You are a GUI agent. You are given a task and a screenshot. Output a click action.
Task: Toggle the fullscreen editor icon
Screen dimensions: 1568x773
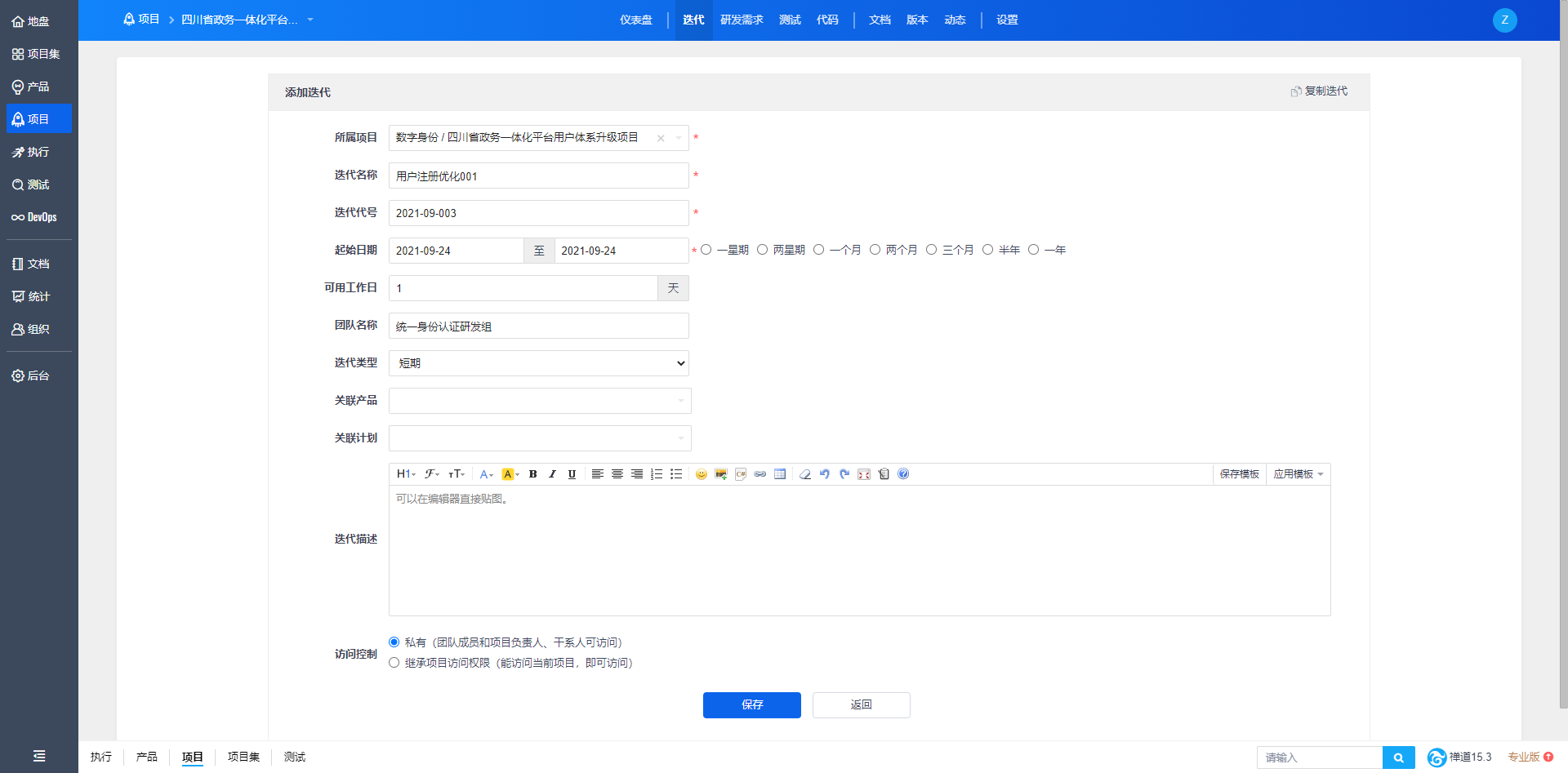click(864, 474)
